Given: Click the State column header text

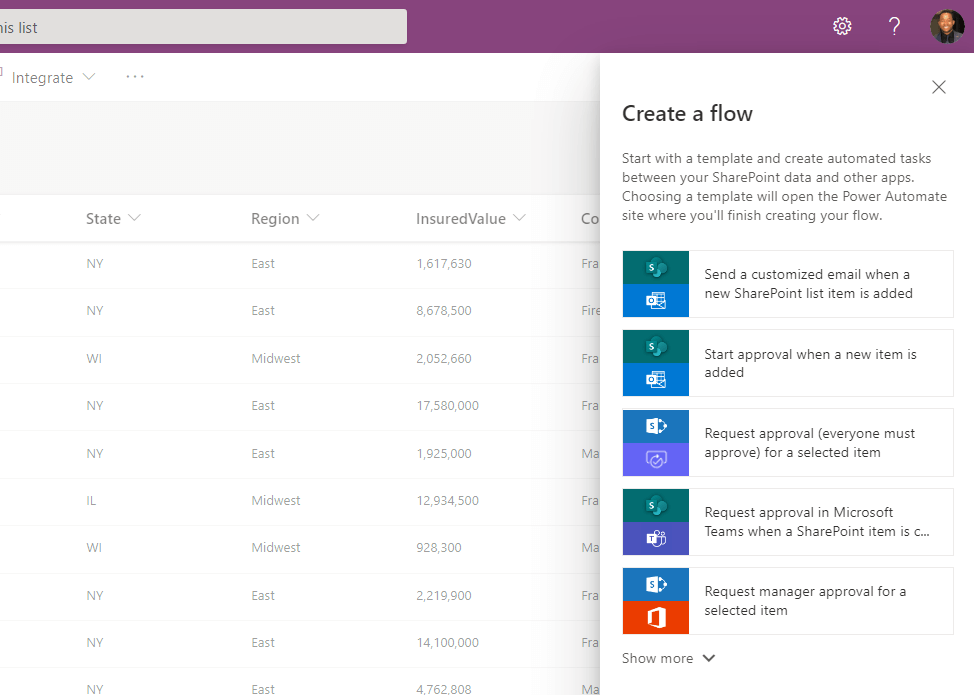Looking at the screenshot, I should click(103, 219).
